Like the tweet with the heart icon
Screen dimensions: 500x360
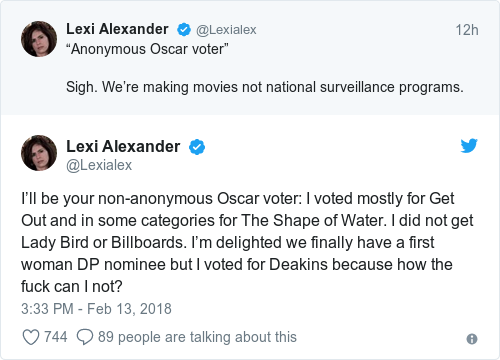(31, 337)
